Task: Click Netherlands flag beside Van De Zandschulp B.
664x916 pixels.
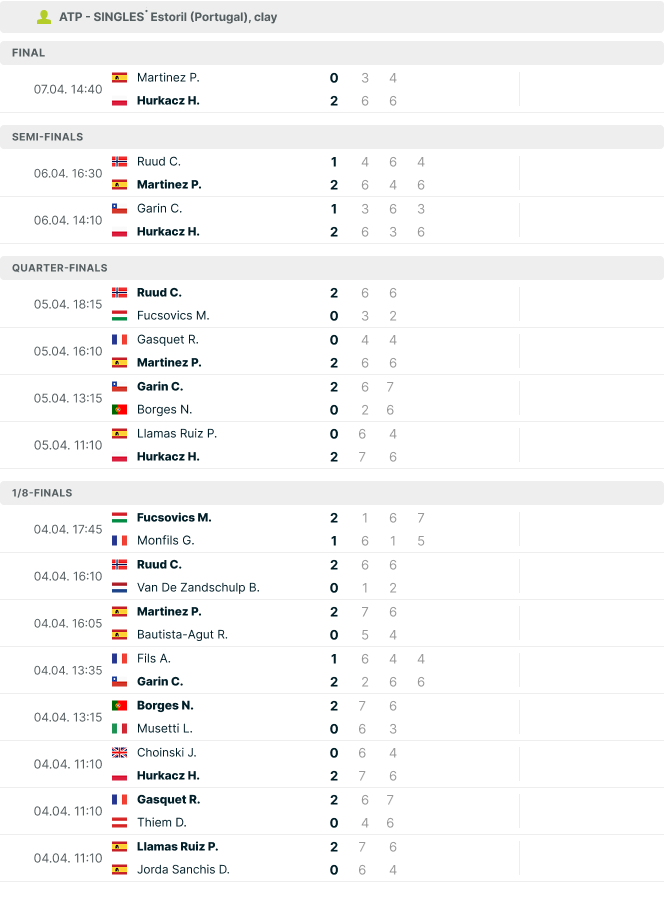Action: tap(120, 588)
